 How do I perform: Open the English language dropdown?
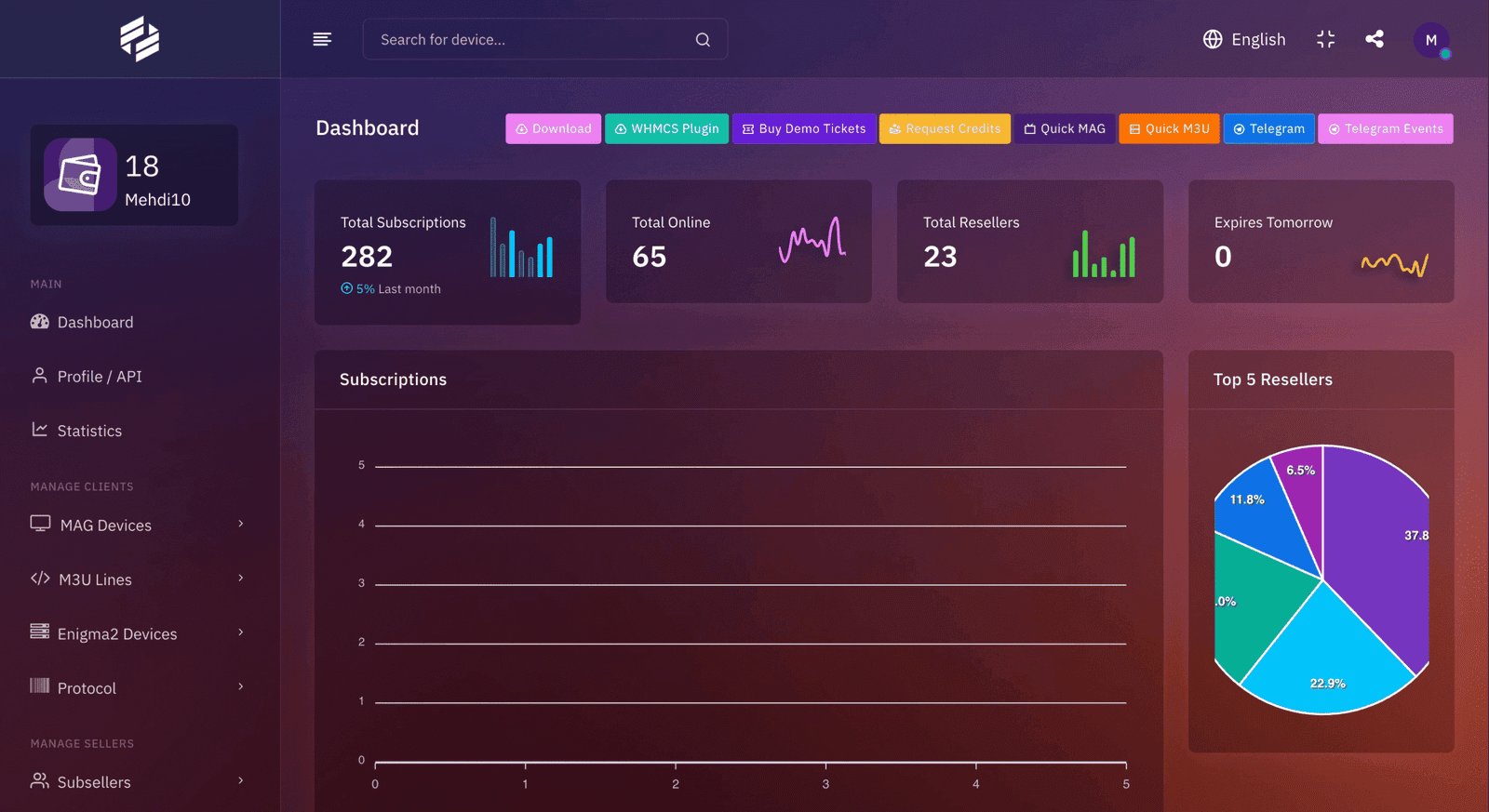[x=1244, y=39]
